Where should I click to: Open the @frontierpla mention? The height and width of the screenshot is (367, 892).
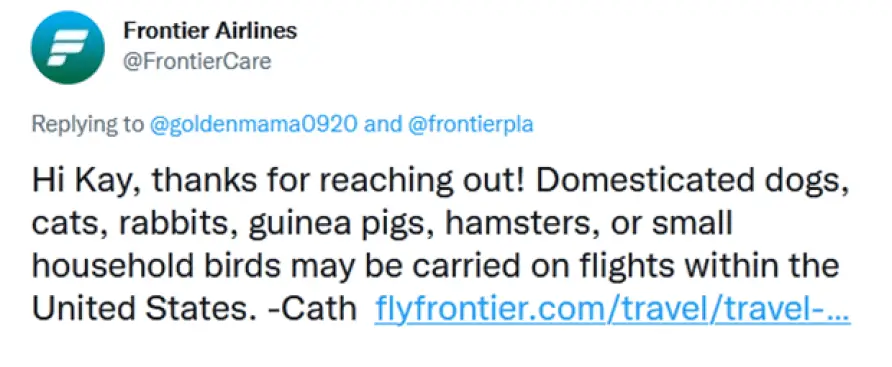pos(470,124)
